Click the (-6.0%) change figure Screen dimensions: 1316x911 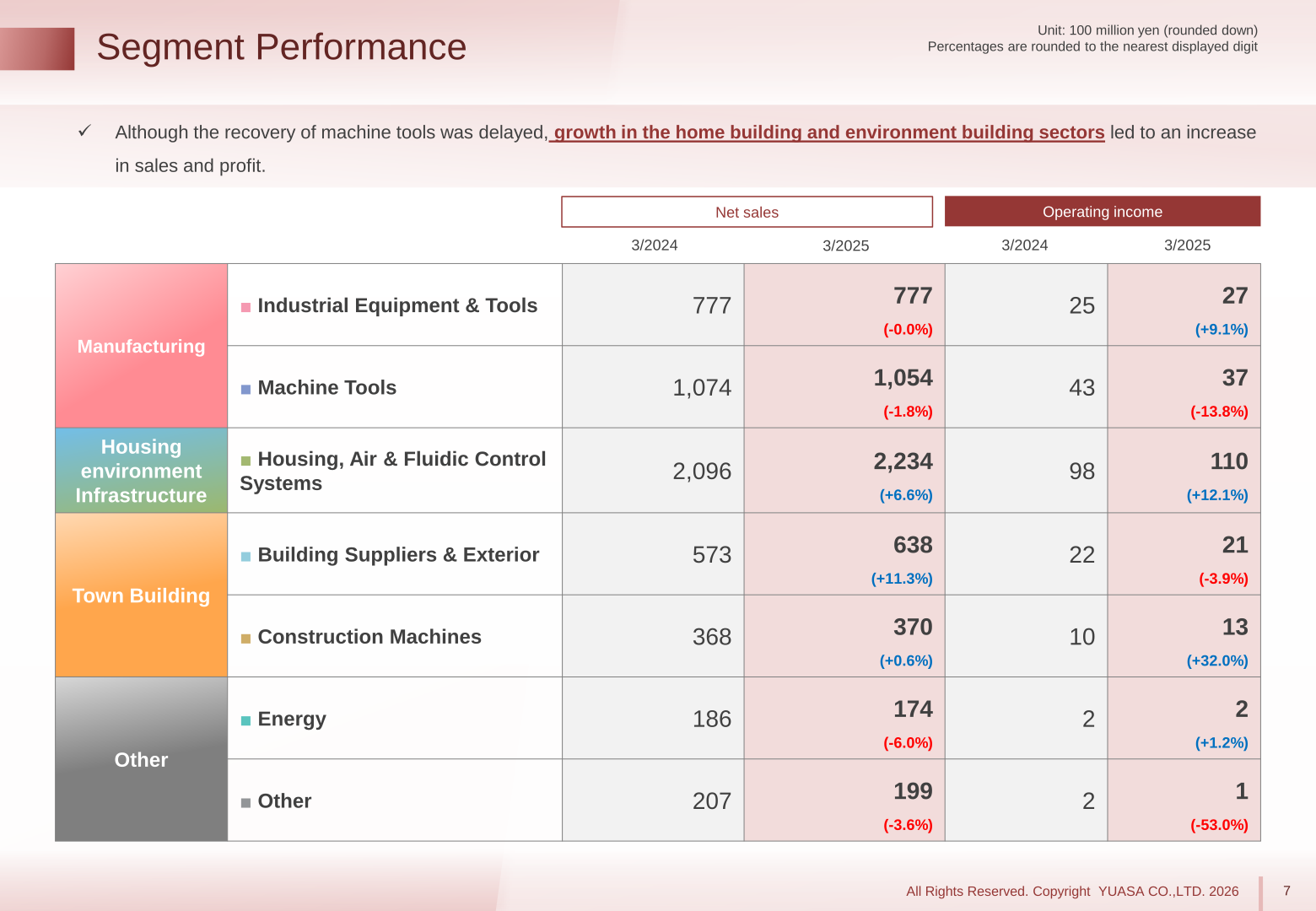908,743
